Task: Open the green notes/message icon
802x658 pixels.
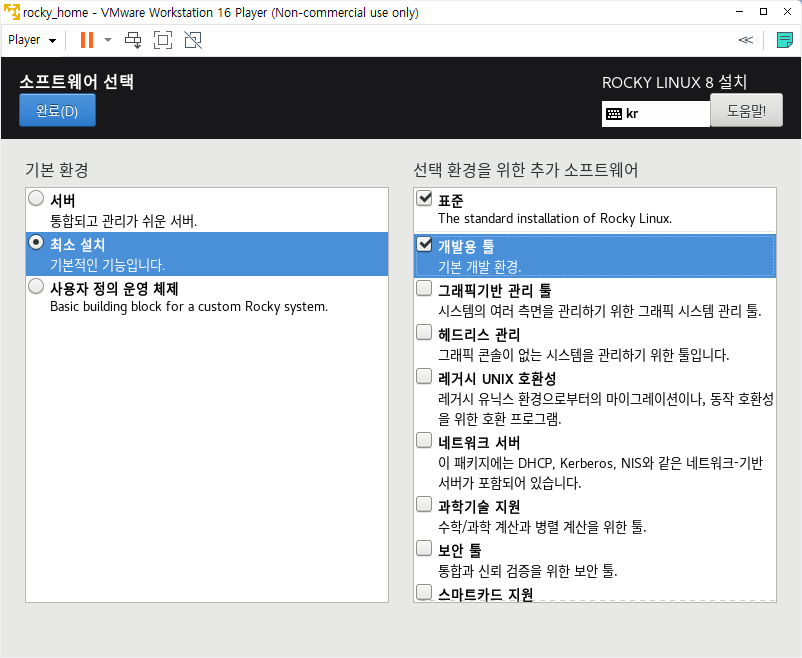Action: point(784,40)
